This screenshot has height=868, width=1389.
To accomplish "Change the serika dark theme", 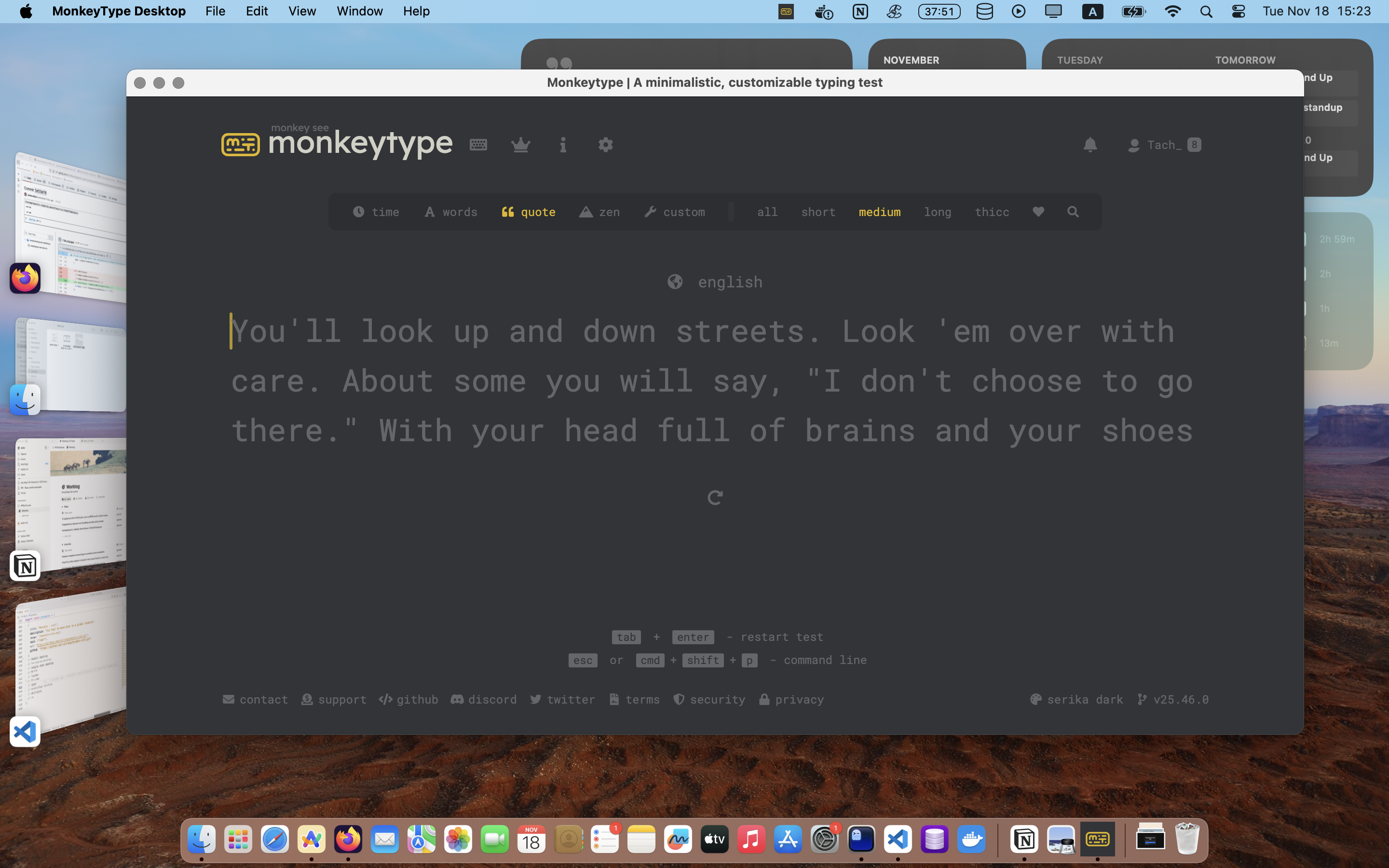I will tap(1076, 699).
